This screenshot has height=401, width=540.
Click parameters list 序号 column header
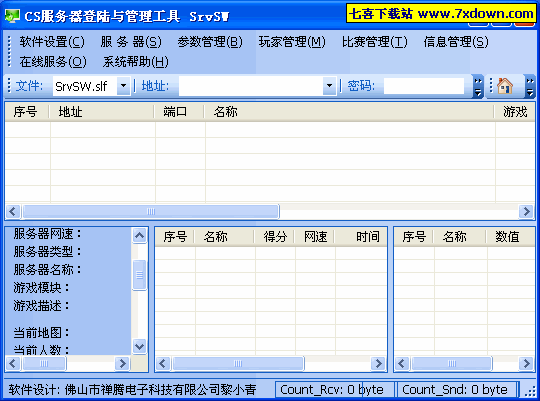[414, 237]
